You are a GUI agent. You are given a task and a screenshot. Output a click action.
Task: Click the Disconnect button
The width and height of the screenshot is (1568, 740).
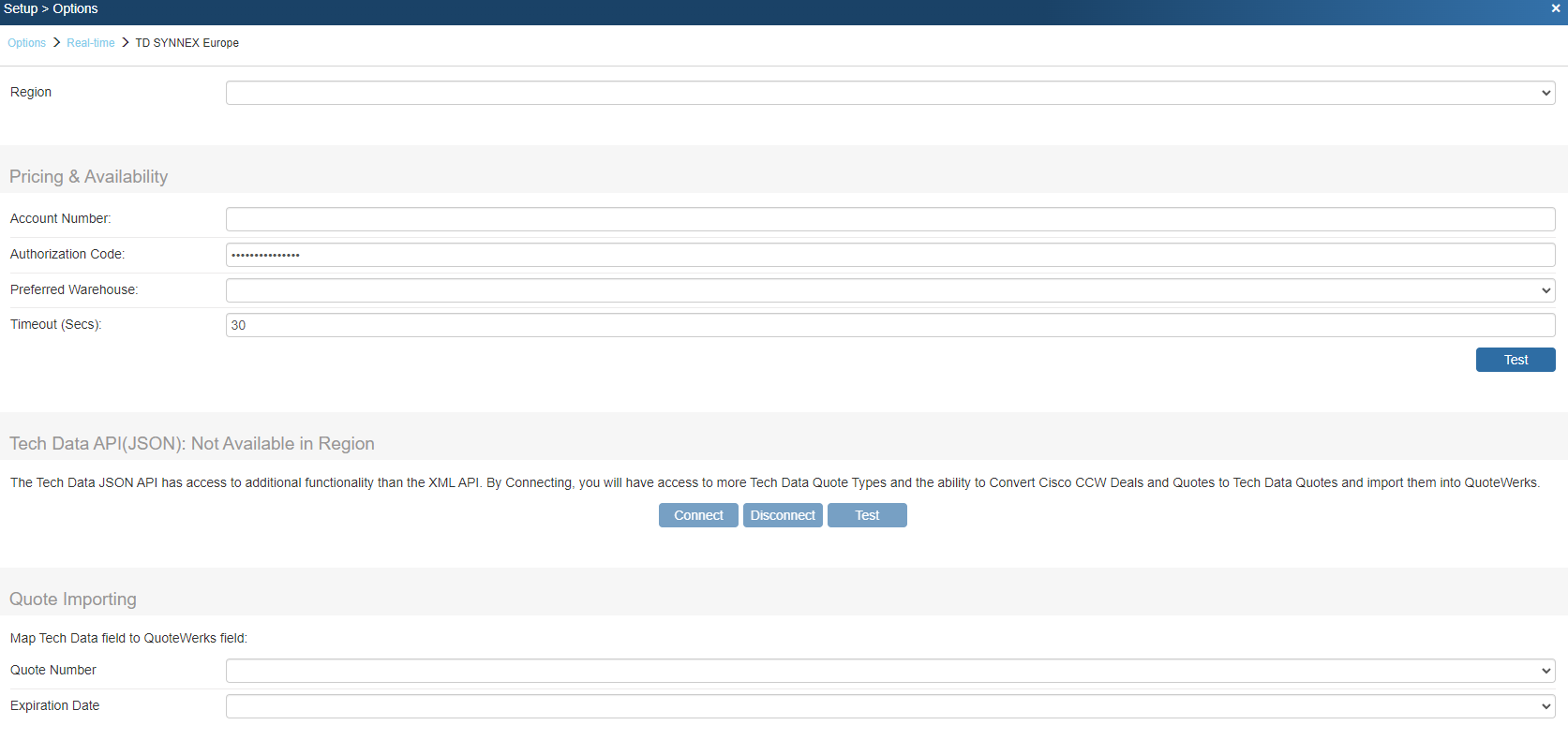click(783, 515)
